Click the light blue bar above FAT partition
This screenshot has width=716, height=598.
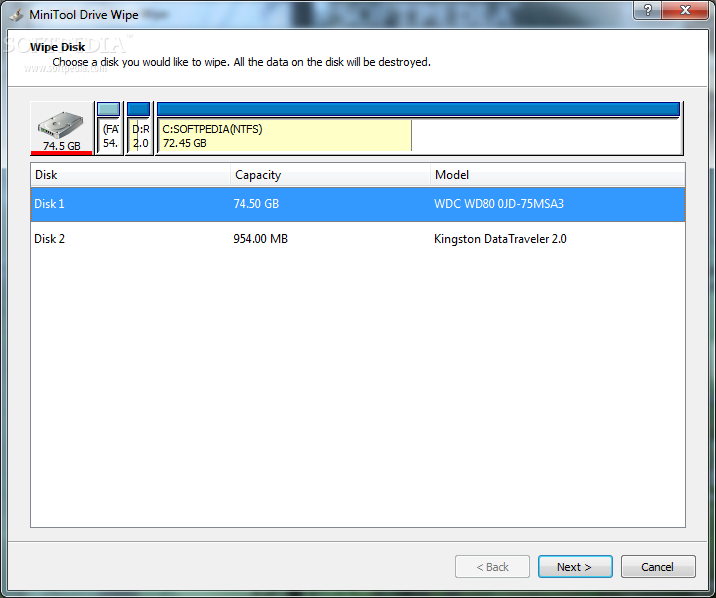pyautogui.click(x=109, y=110)
